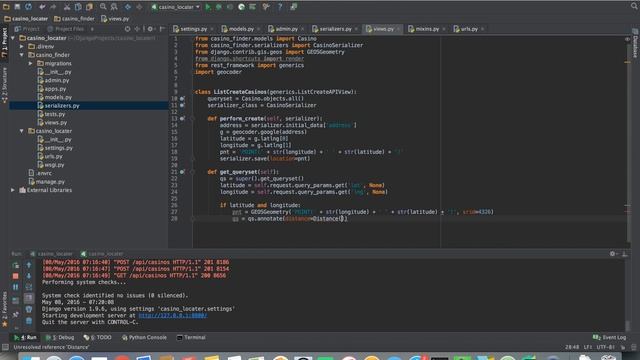Switch to the serializers.py editor tab

pos(335,29)
